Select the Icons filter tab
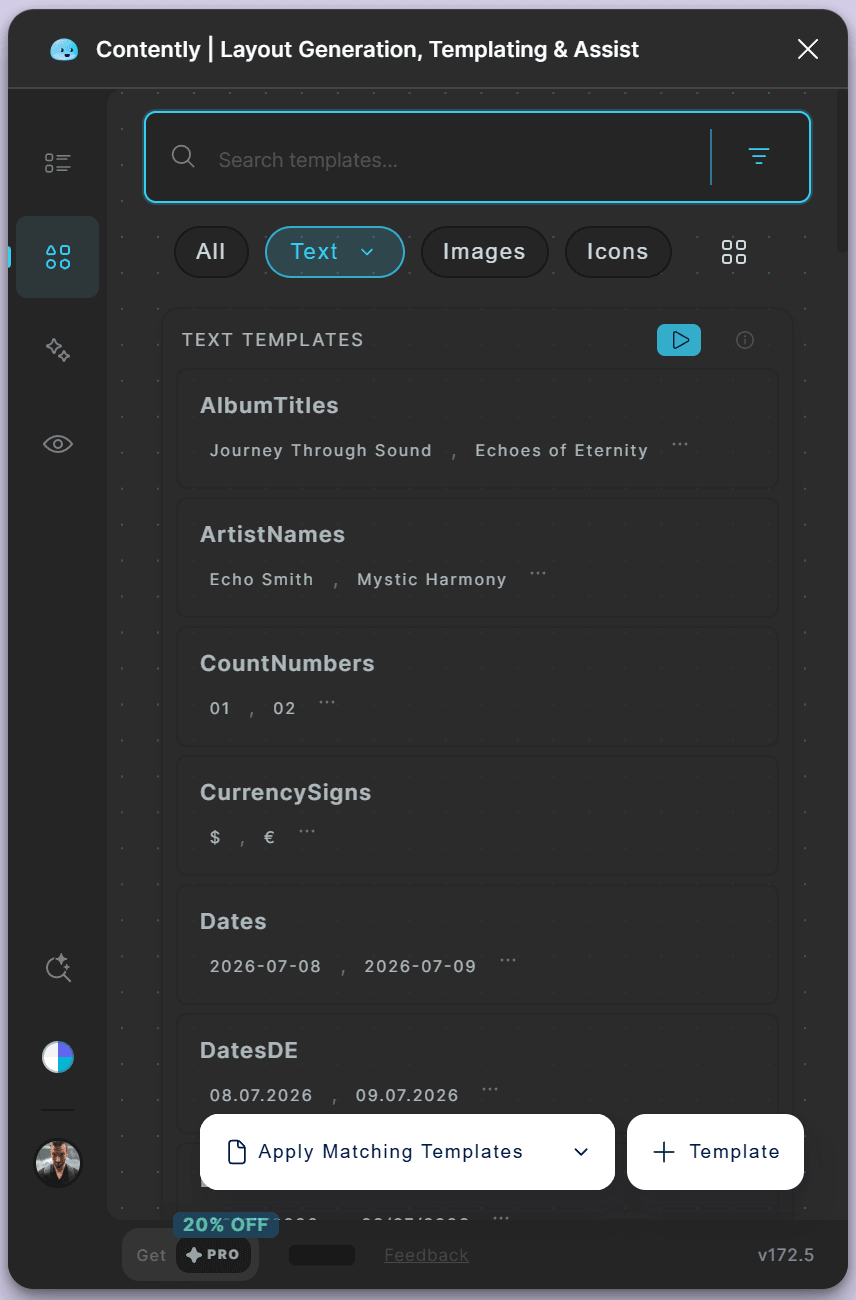 (x=617, y=252)
